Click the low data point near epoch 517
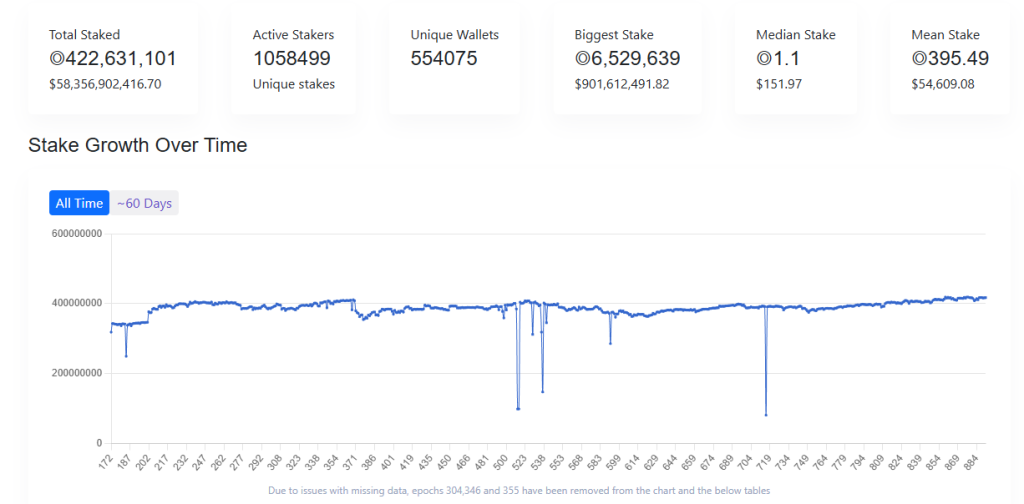Screen dimensions: 1024x504 pos(518,408)
